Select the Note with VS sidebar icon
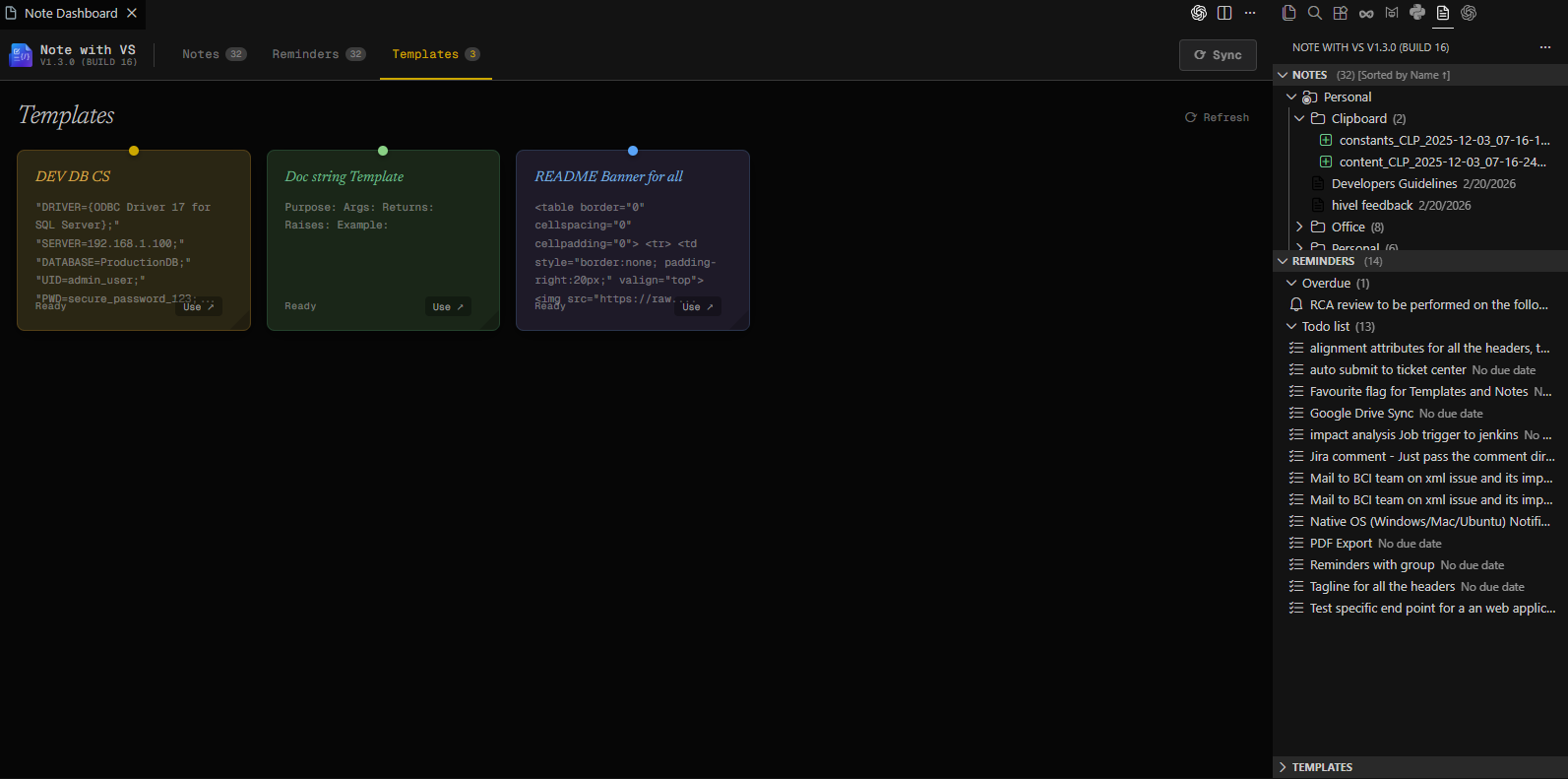 coord(1443,13)
